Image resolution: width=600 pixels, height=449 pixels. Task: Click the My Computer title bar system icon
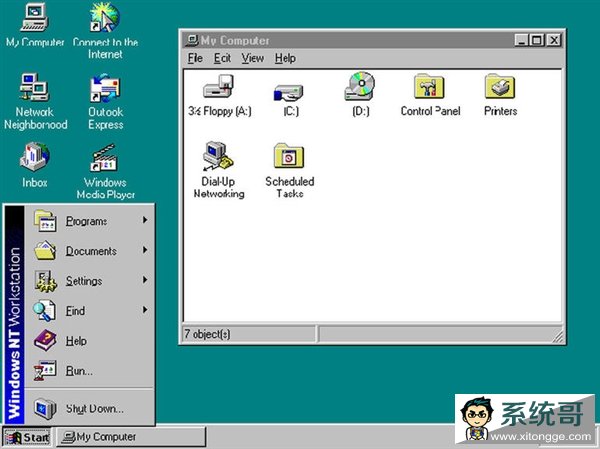(x=192, y=40)
